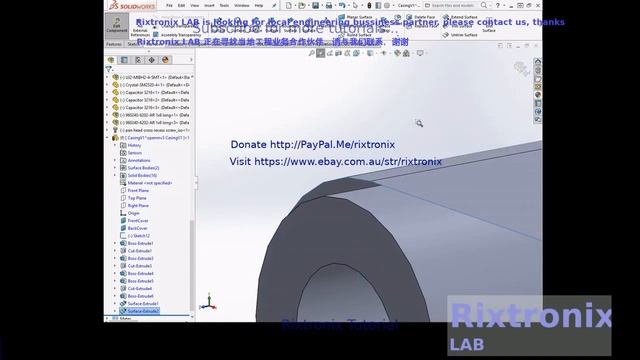Click in the search files field
This screenshot has width=640, height=360.
pyautogui.click(x=452, y=6)
